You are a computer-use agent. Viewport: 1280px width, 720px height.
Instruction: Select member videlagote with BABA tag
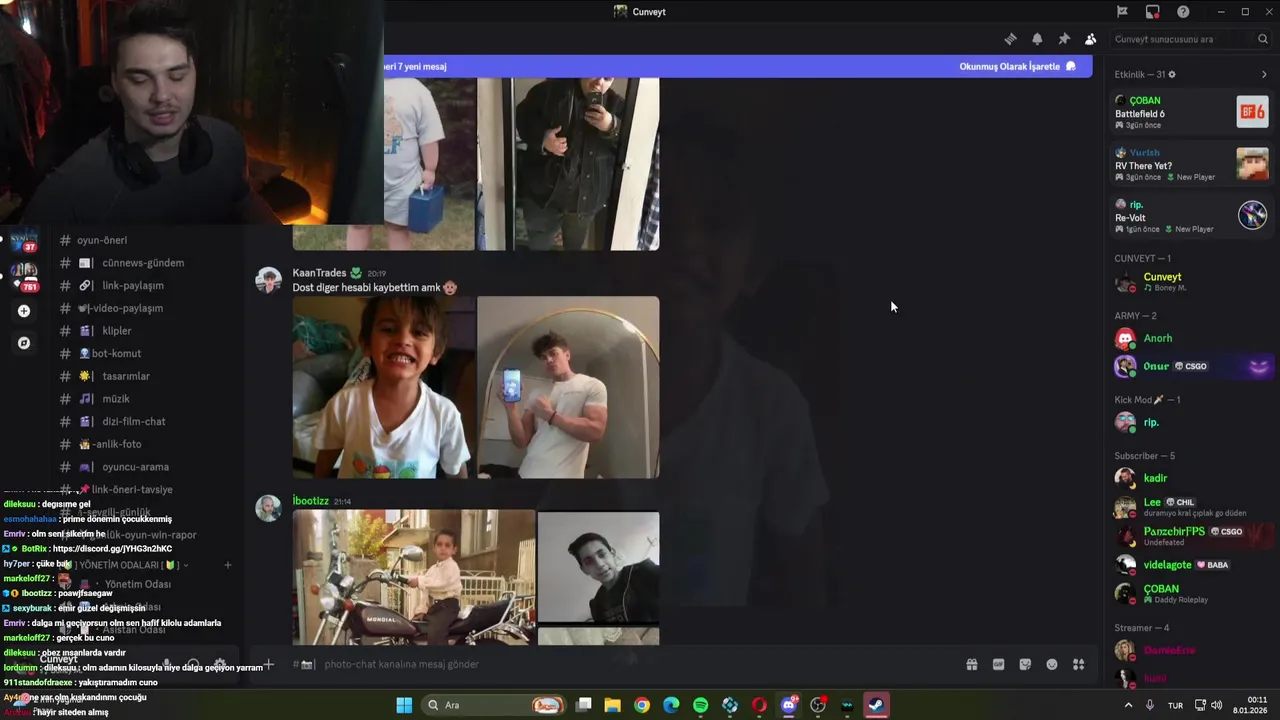[x=1191, y=565]
